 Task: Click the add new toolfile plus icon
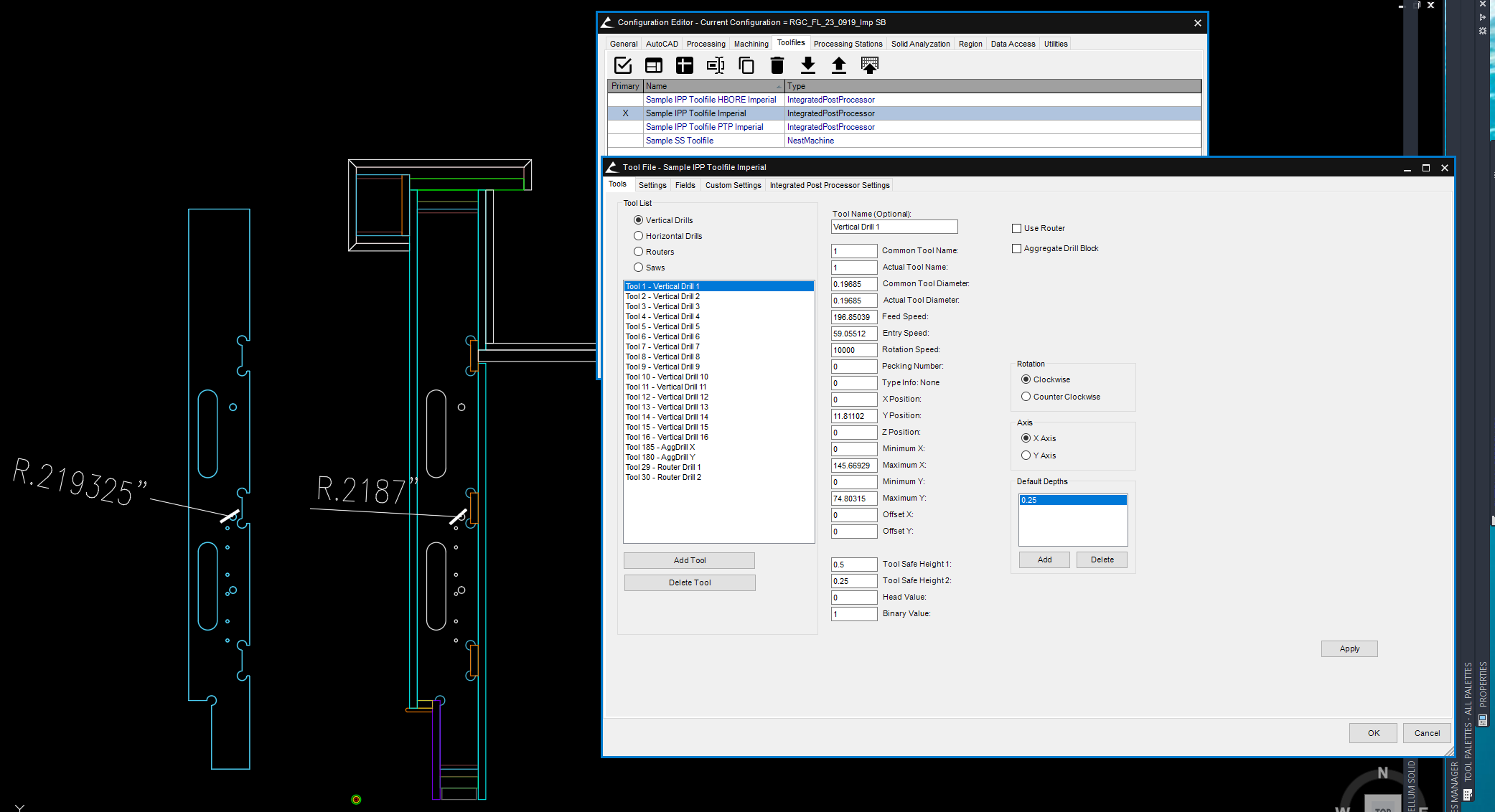[685, 65]
